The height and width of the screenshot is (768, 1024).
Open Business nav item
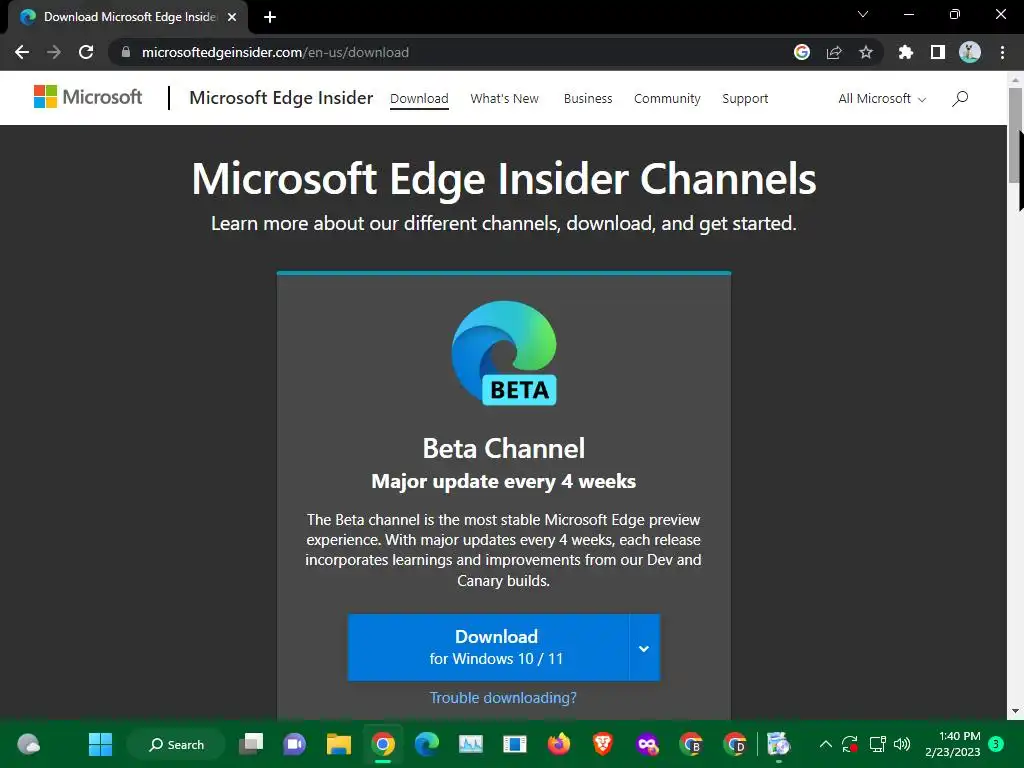tap(588, 99)
